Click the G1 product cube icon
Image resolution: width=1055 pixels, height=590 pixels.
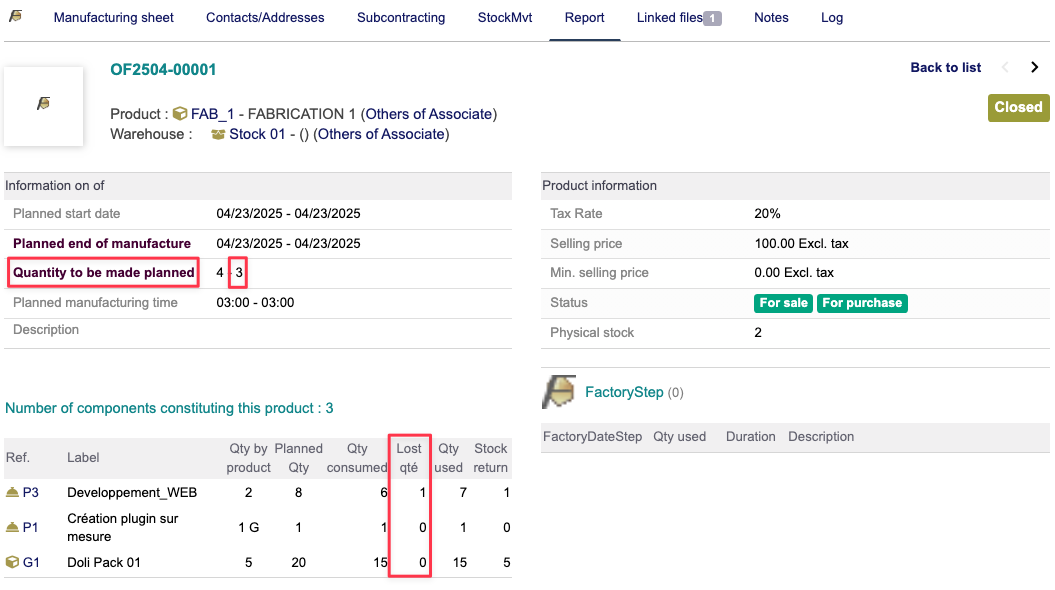pos(12,562)
